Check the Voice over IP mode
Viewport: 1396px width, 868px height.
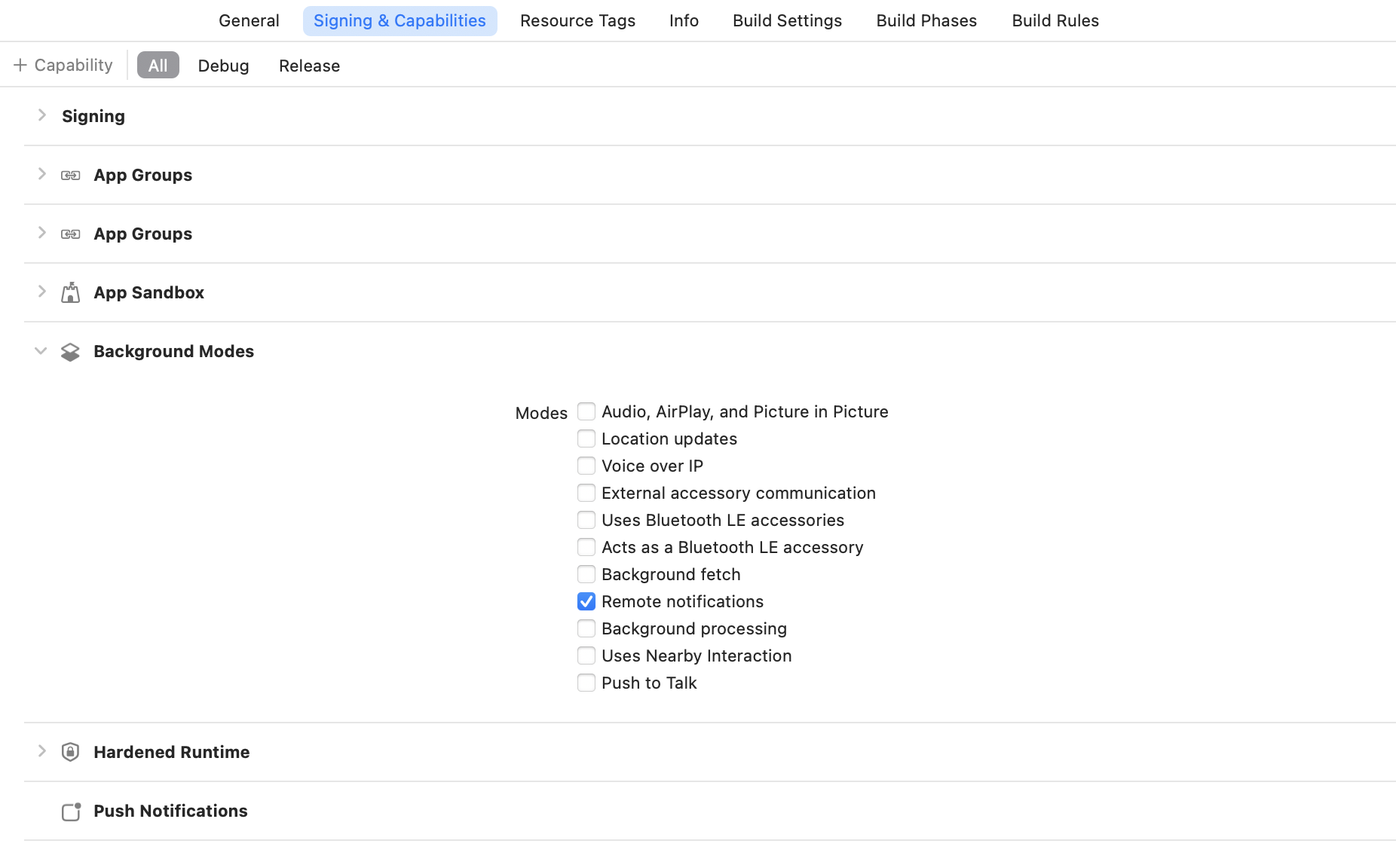tap(586, 466)
